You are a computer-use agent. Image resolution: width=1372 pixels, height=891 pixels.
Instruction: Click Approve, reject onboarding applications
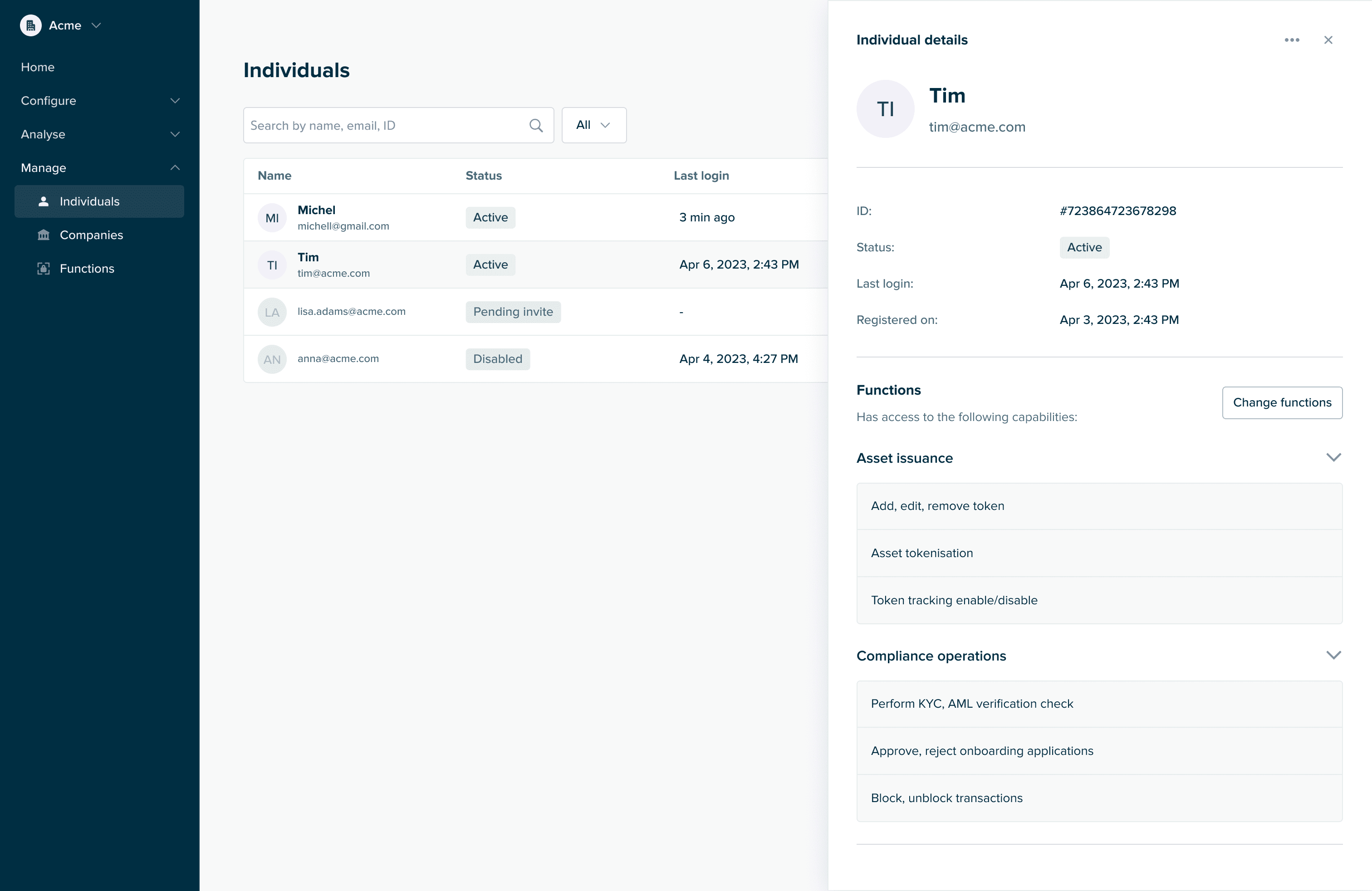tap(1099, 751)
